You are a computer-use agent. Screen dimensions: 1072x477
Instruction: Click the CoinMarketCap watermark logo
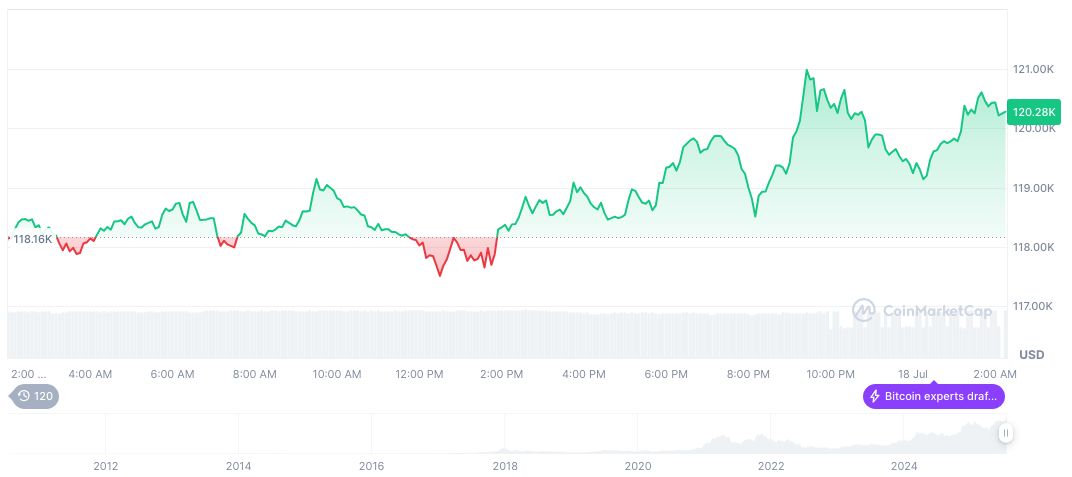coord(922,311)
